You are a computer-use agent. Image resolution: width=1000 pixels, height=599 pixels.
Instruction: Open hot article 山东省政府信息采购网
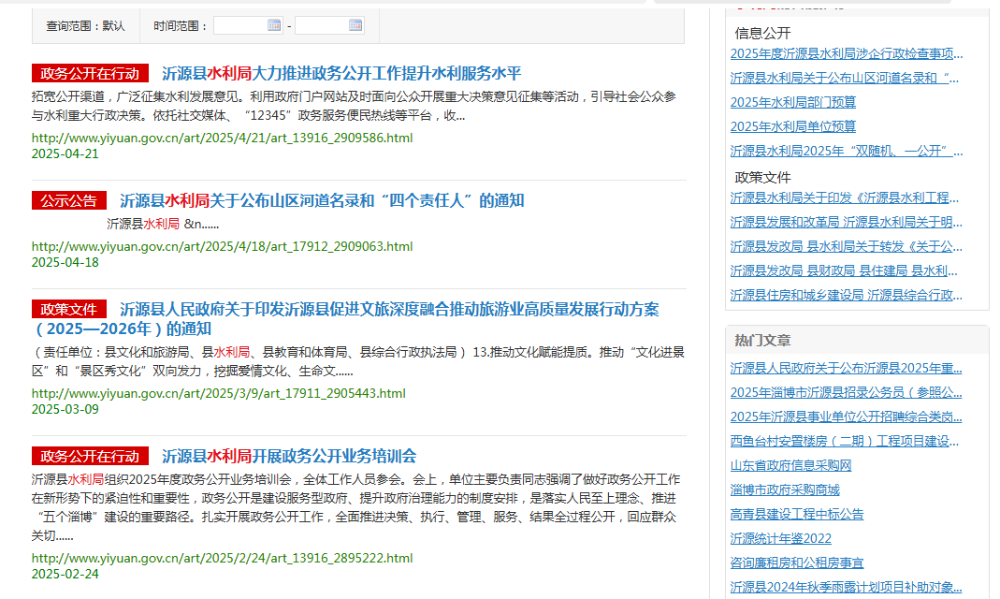pyautogui.click(x=790, y=465)
